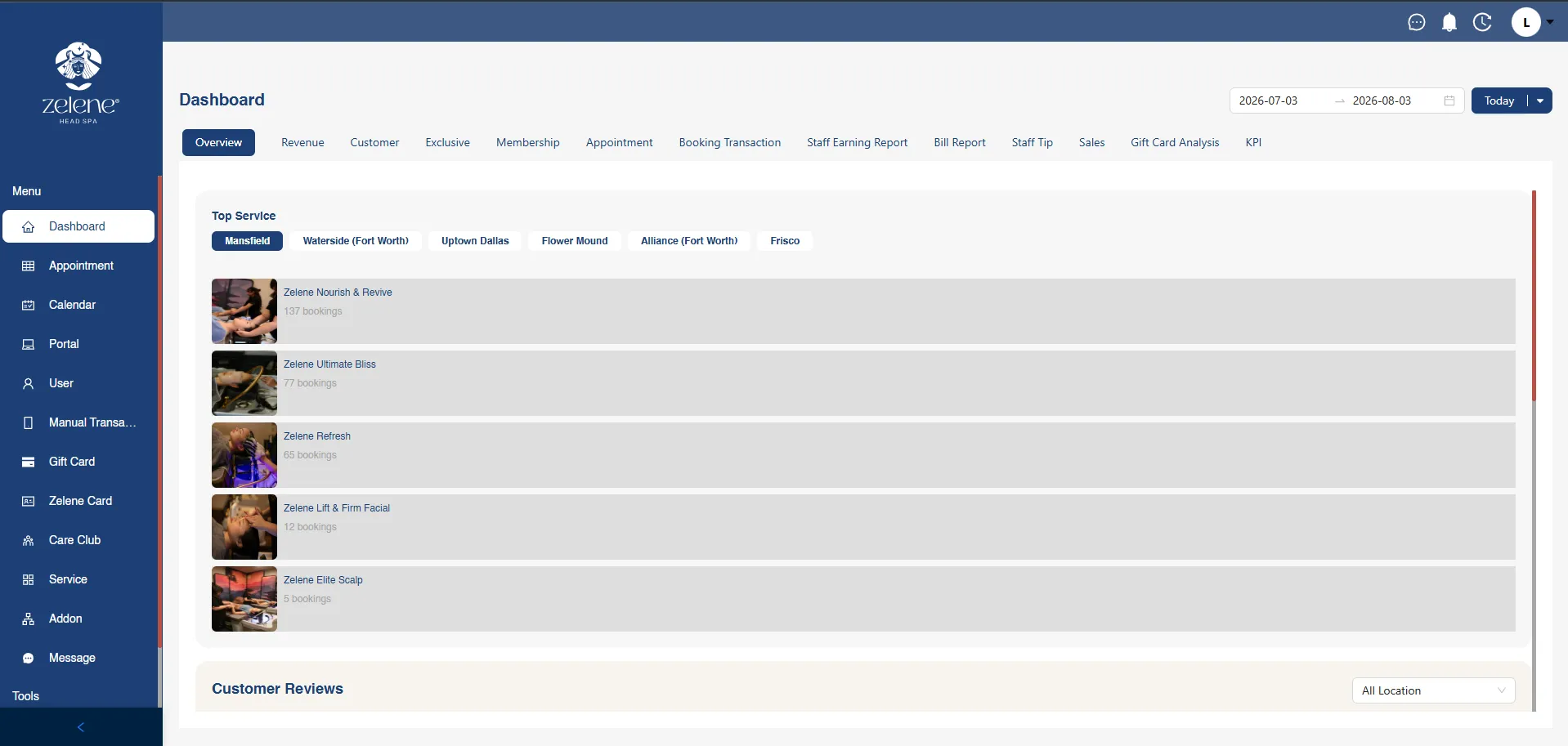The image size is (1568, 746).
Task: Click the Message bubble icon in sidebar
Action: coord(29,659)
